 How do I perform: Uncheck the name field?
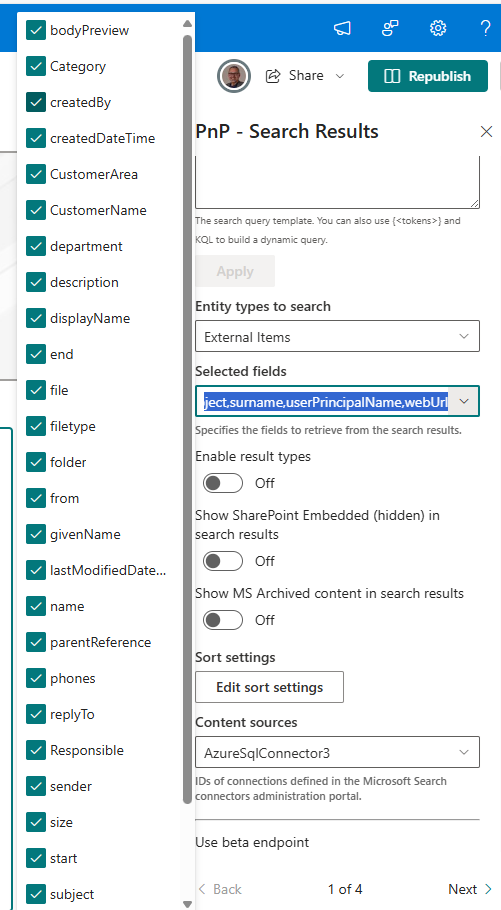36,606
